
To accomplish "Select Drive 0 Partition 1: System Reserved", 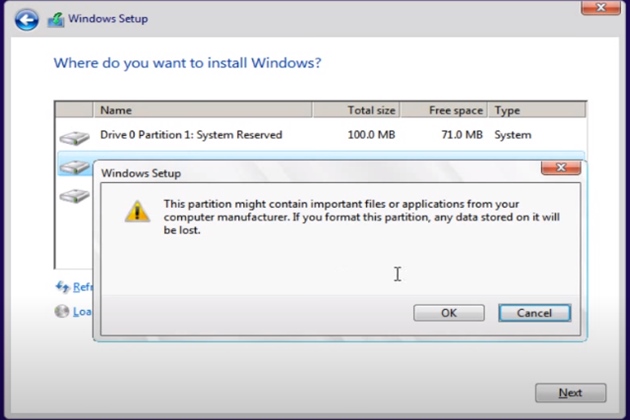I will coord(191,135).
